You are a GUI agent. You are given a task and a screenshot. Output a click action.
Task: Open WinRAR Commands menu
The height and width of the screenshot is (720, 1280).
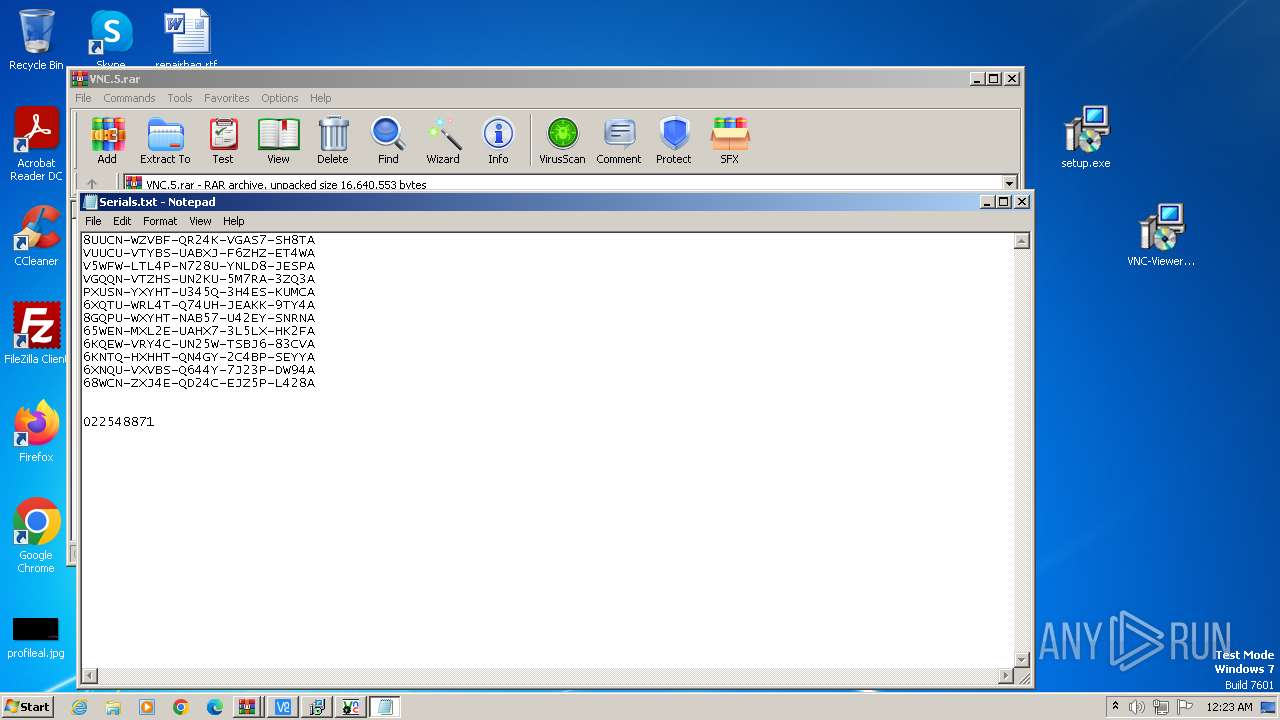click(x=129, y=98)
